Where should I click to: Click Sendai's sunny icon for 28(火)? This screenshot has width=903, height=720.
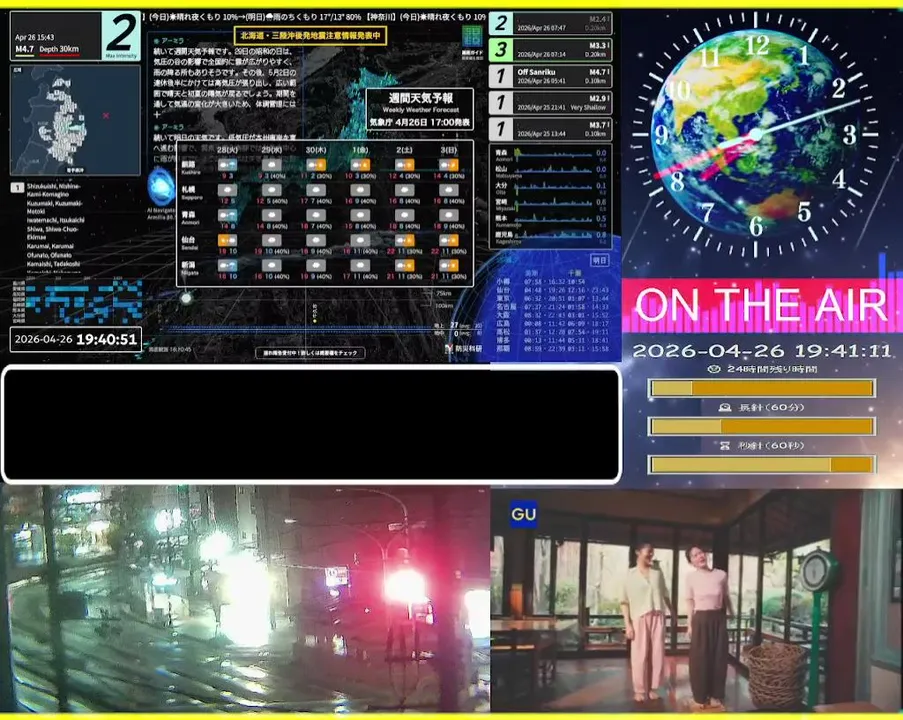[x=227, y=240]
